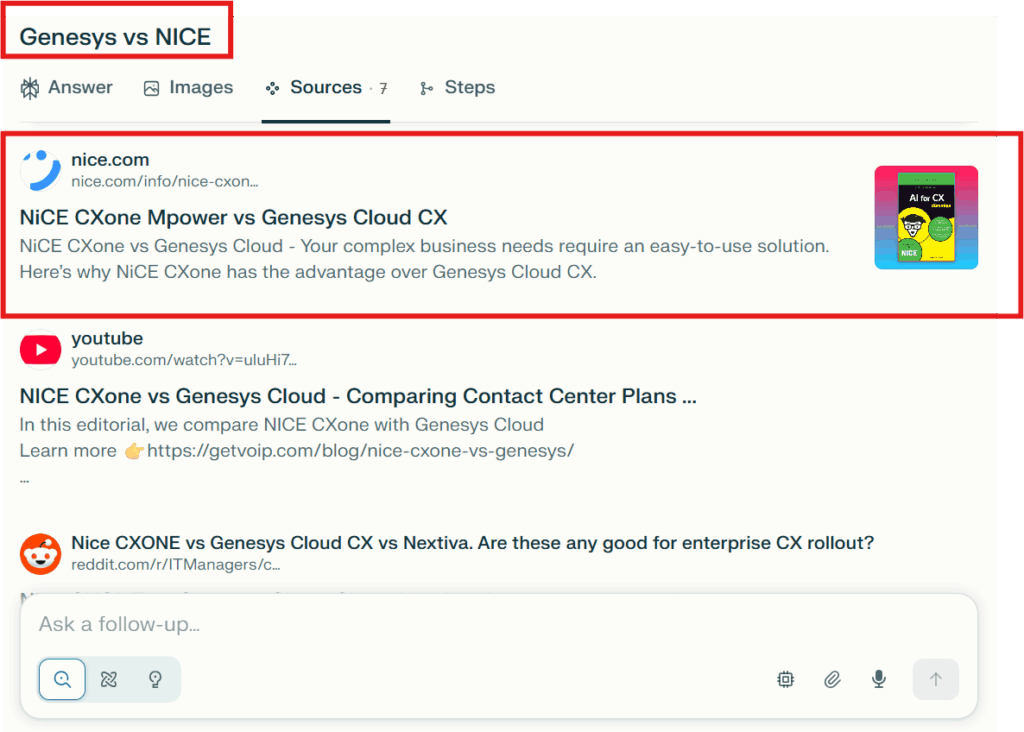Click the Images tab picture icon
Viewport: 1024px width, 732px height.
click(152, 89)
